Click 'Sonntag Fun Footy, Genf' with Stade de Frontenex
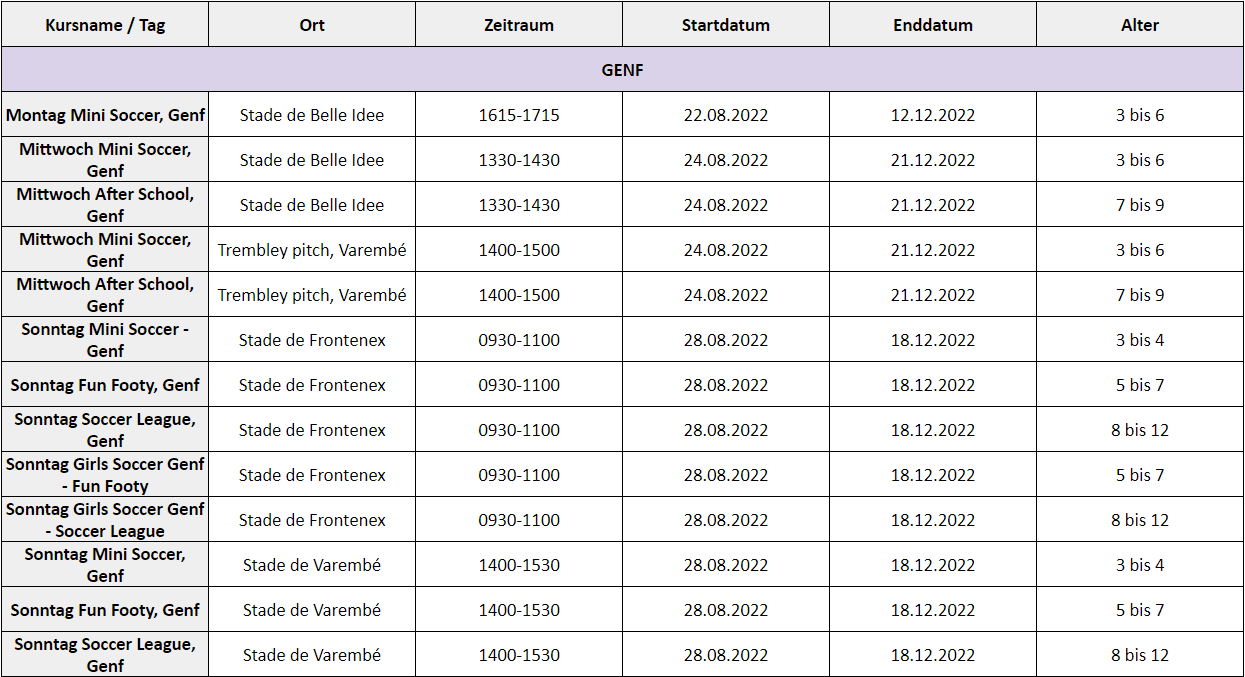 pos(105,385)
